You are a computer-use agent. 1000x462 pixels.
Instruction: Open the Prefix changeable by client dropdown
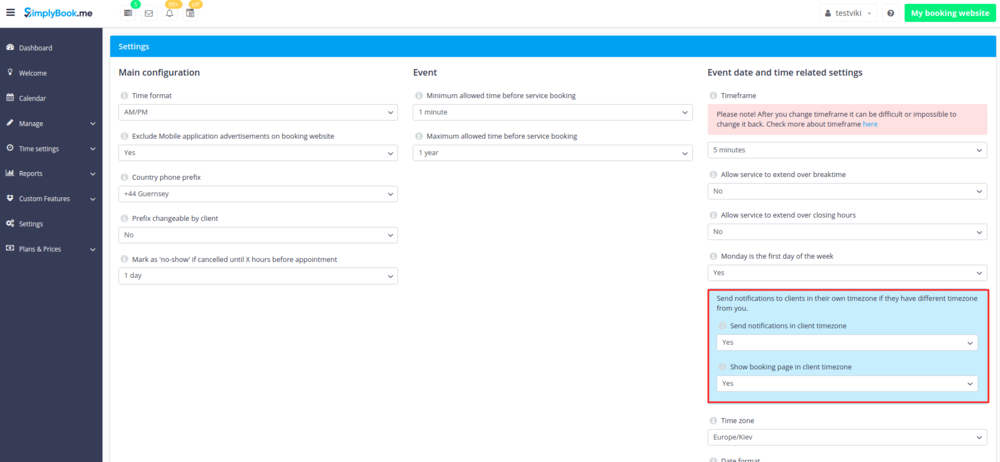coord(258,235)
